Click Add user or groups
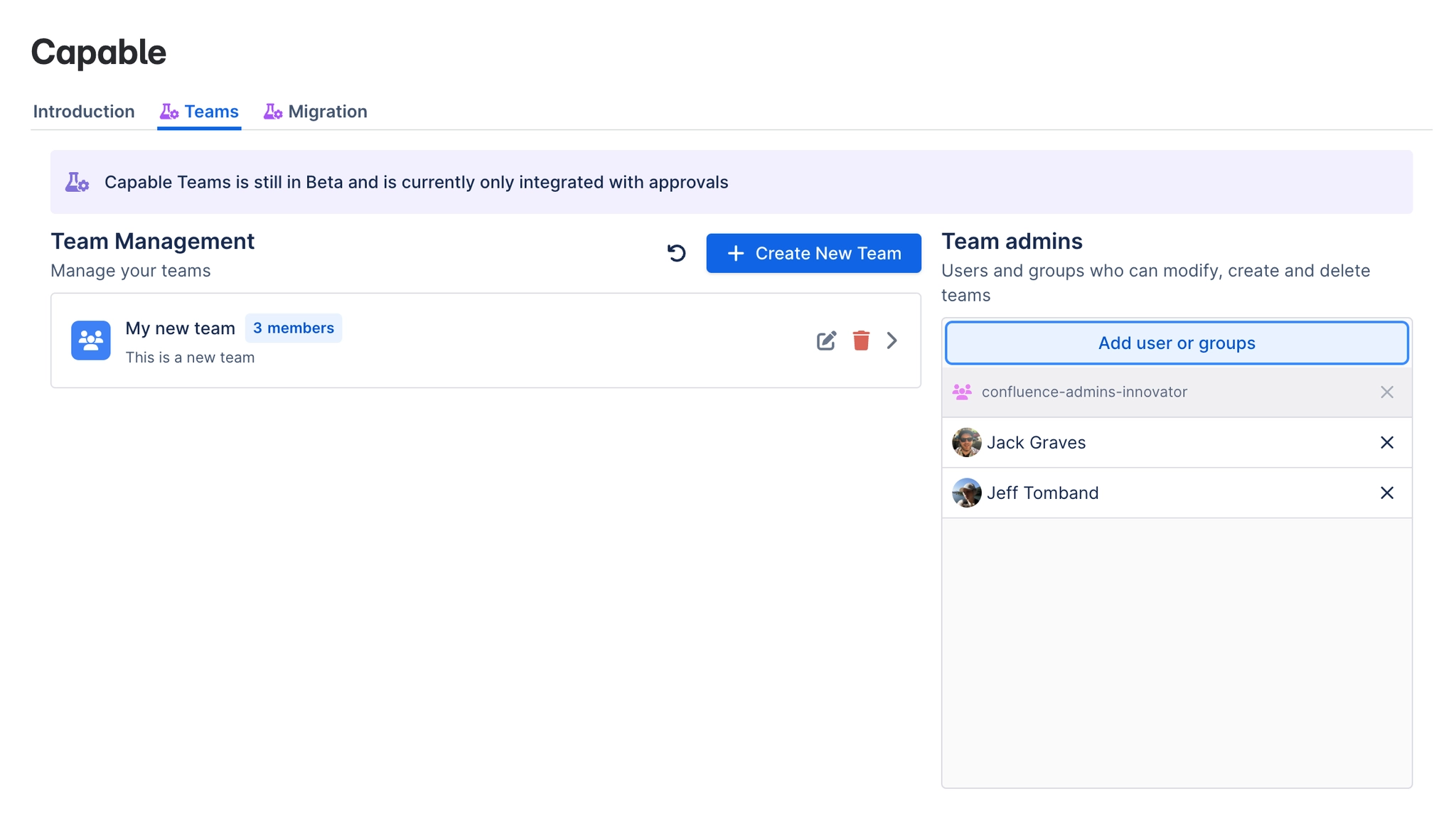This screenshot has width=1456, height=816. coord(1176,343)
